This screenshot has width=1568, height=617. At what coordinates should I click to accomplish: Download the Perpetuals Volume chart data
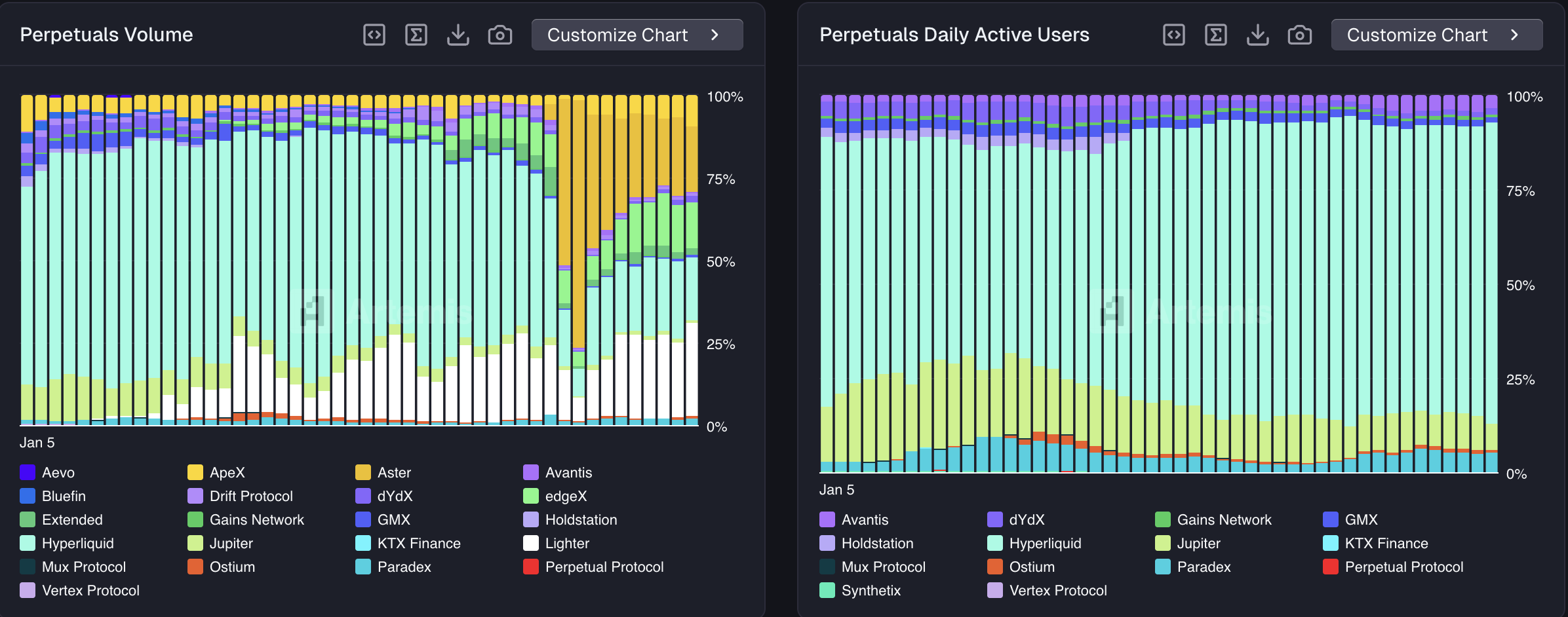coord(458,35)
